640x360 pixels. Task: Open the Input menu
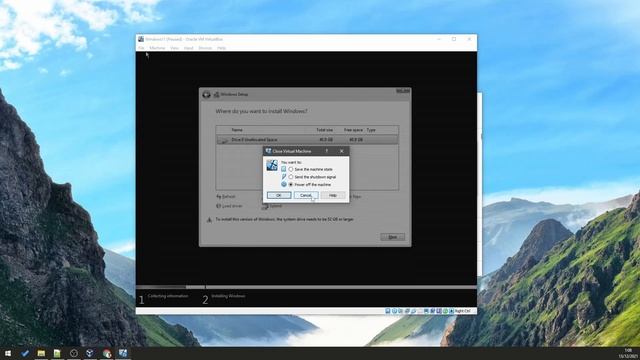pyautogui.click(x=189, y=48)
